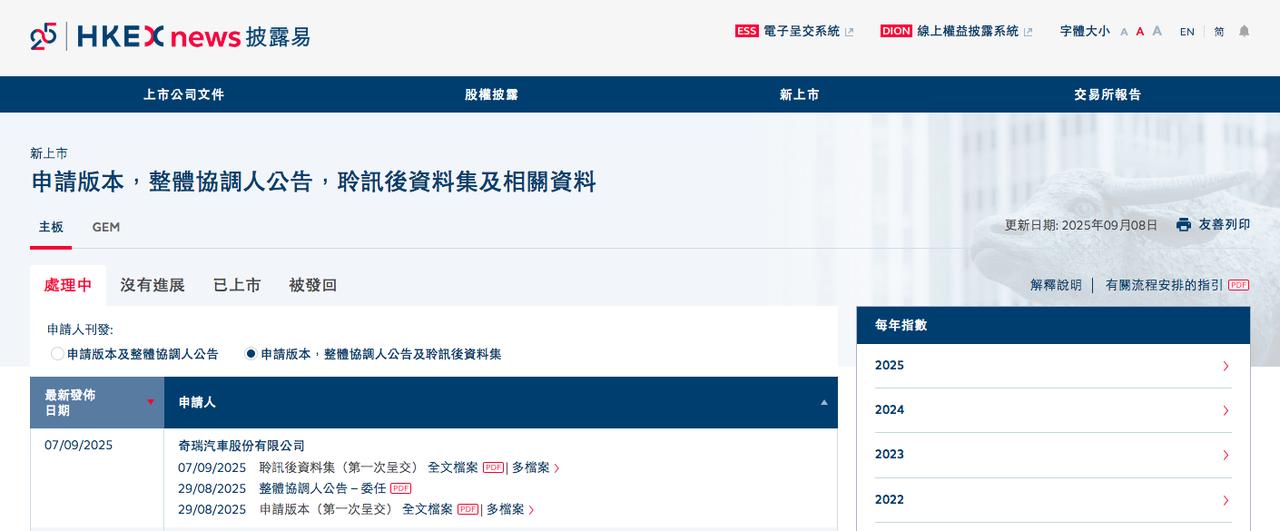The image size is (1280, 531).
Task: Click the notification bell icon
Action: 1244,31
